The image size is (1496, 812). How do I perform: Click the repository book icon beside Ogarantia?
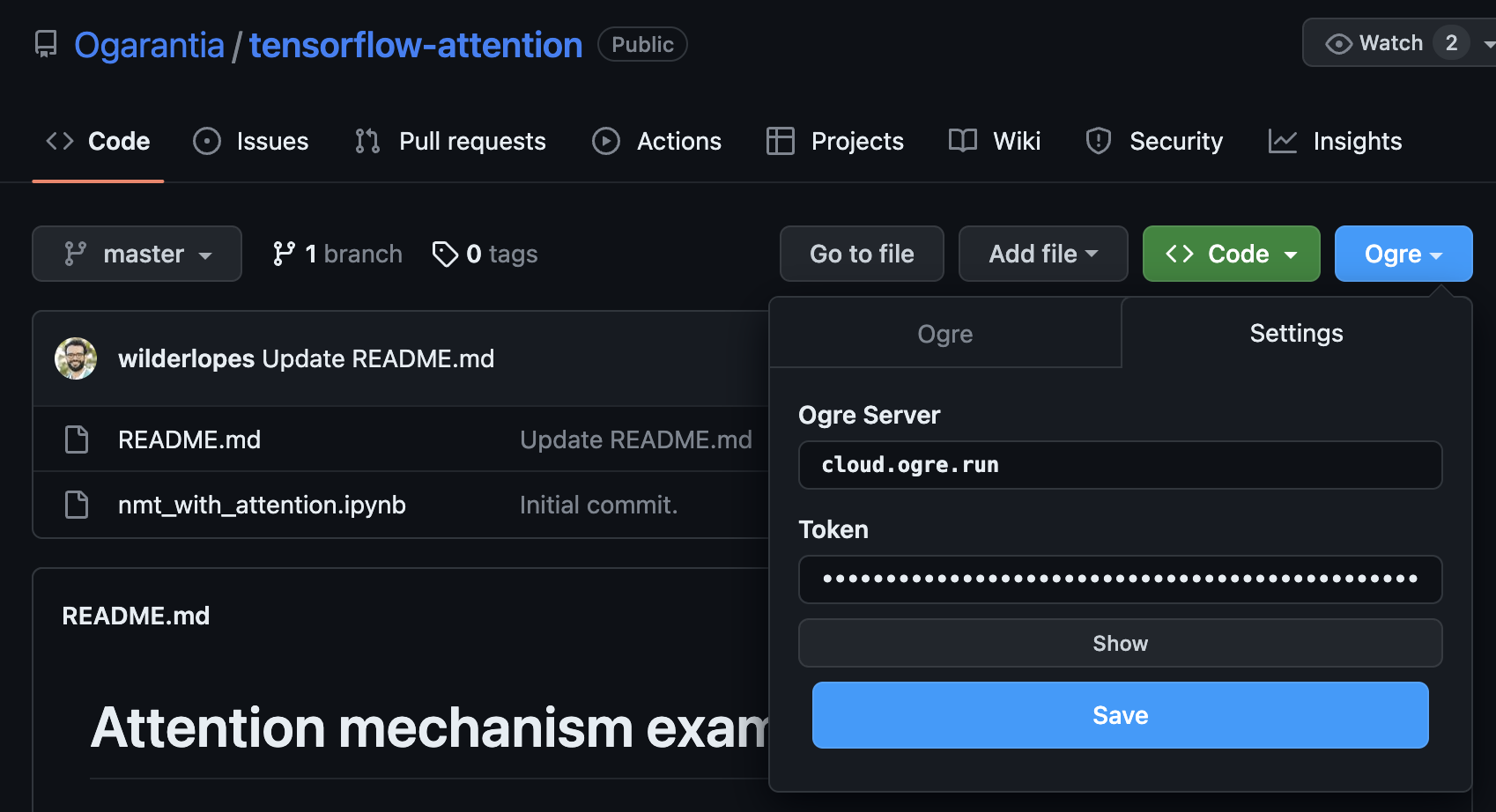click(x=46, y=44)
